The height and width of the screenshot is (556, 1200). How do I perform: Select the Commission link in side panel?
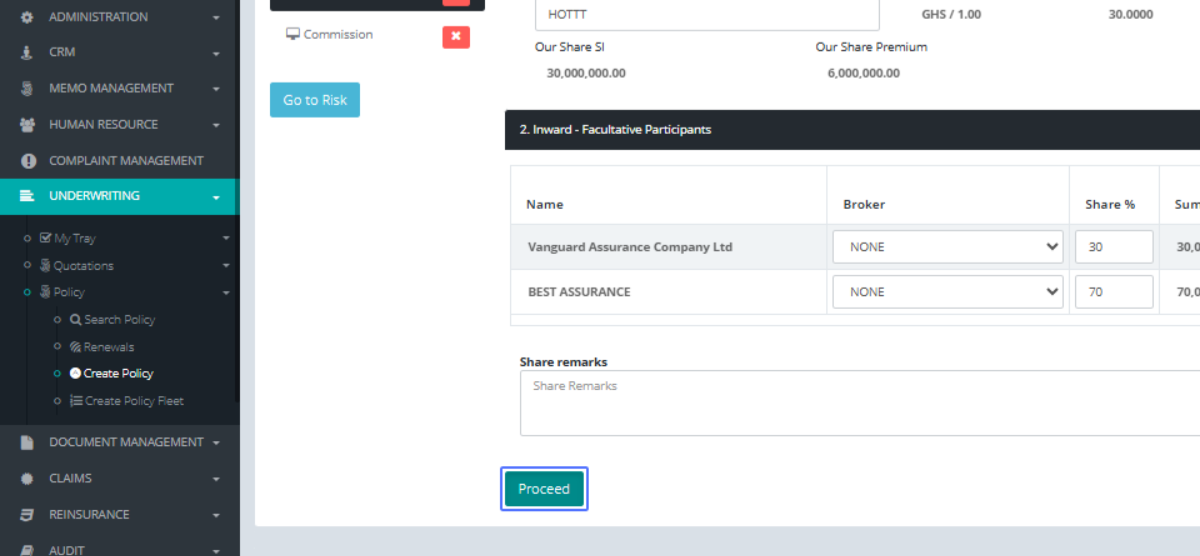[337, 35]
